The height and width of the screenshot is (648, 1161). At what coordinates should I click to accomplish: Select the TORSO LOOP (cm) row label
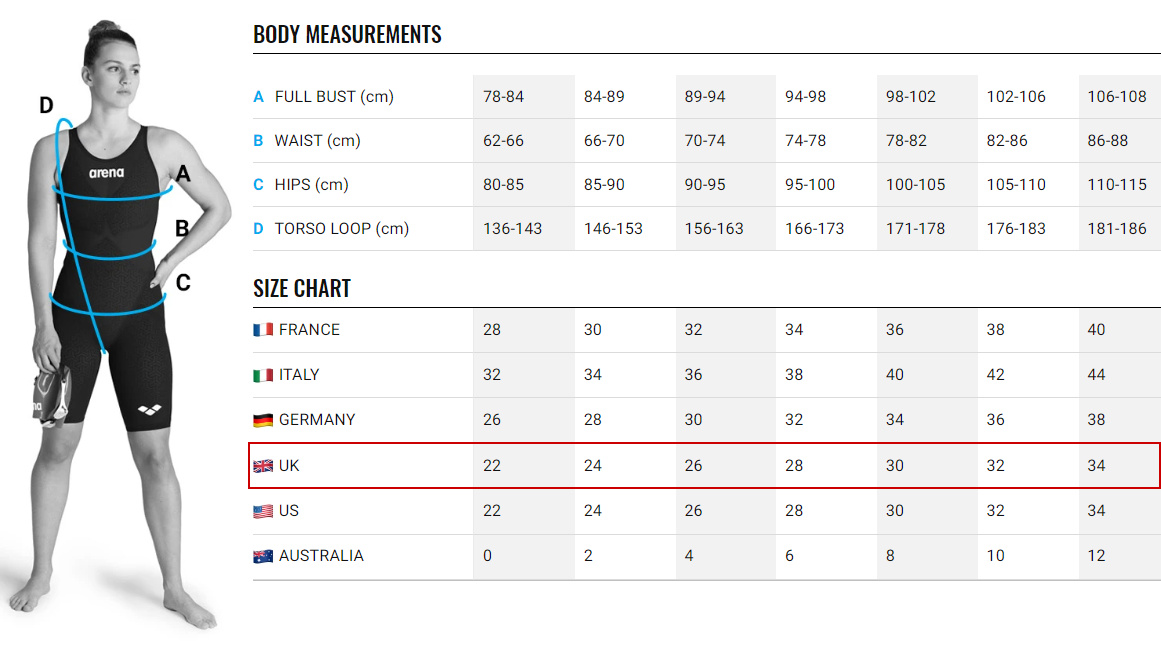[x=342, y=229]
